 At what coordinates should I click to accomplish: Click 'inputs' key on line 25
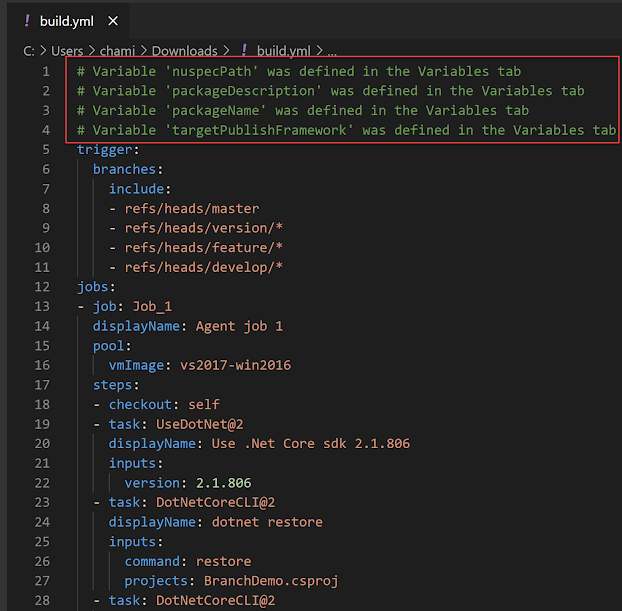tap(132, 542)
